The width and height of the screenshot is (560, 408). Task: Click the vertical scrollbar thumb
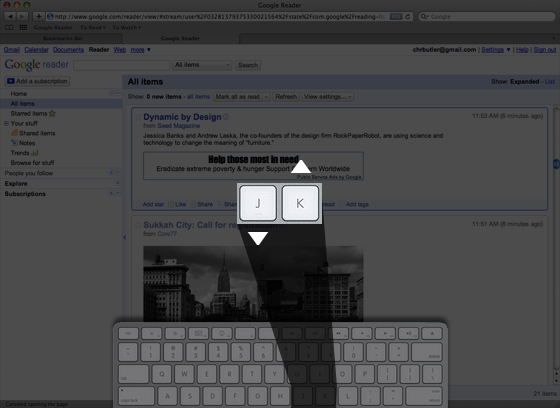pyautogui.click(x=556, y=164)
